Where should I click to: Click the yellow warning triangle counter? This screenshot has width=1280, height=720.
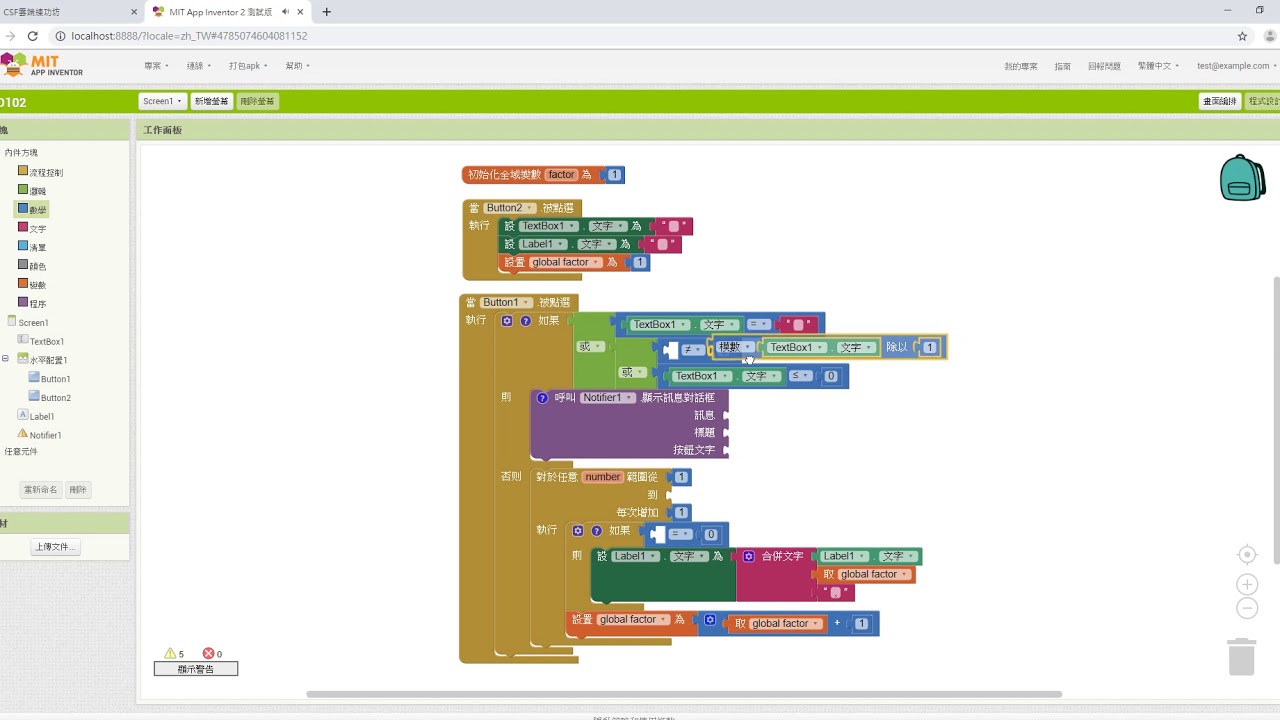pos(170,654)
